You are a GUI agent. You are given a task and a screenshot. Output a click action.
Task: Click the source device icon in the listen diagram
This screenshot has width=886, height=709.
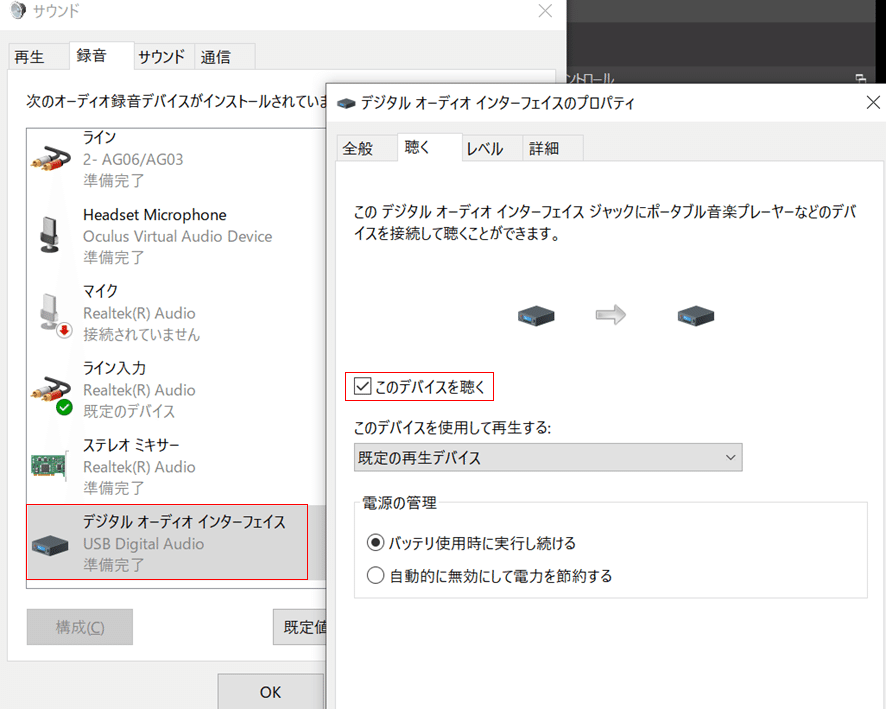pyautogui.click(x=535, y=313)
